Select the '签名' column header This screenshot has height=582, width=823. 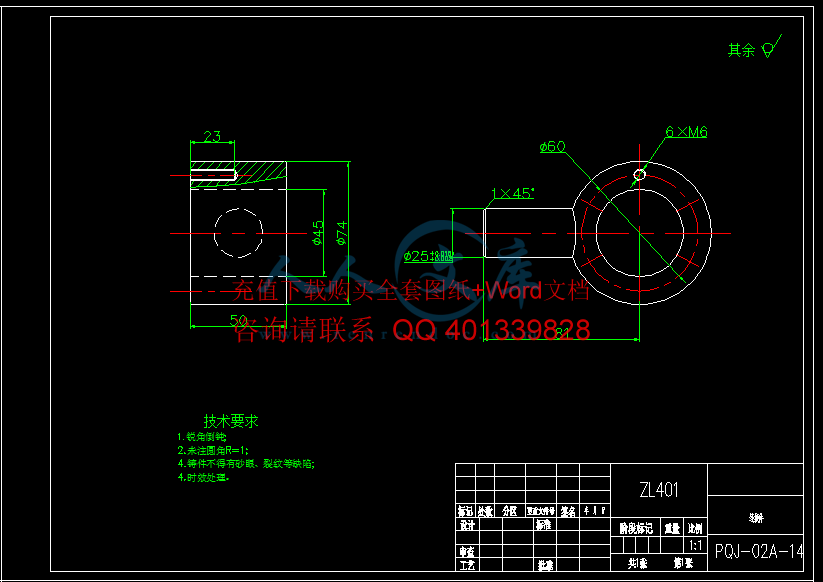(x=568, y=511)
